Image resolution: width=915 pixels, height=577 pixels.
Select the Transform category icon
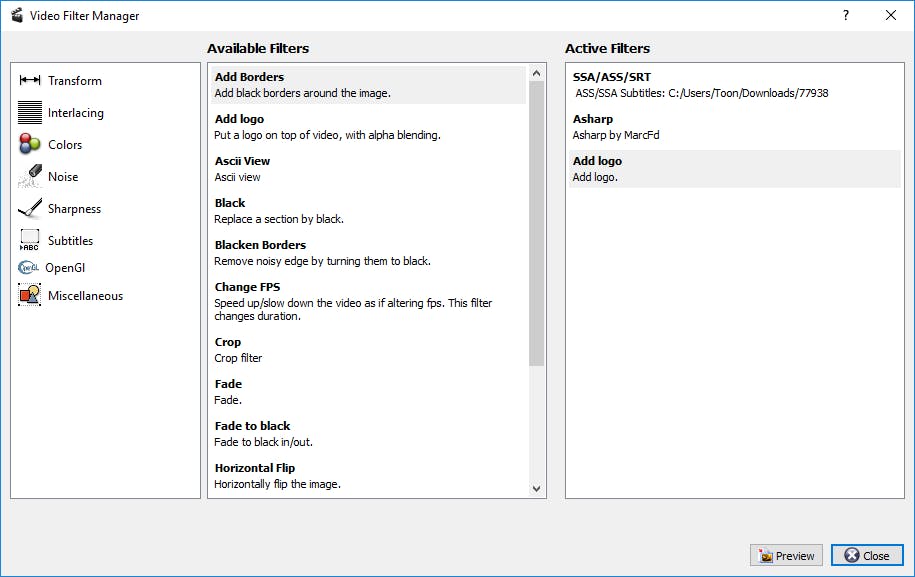click(x=30, y=81)
